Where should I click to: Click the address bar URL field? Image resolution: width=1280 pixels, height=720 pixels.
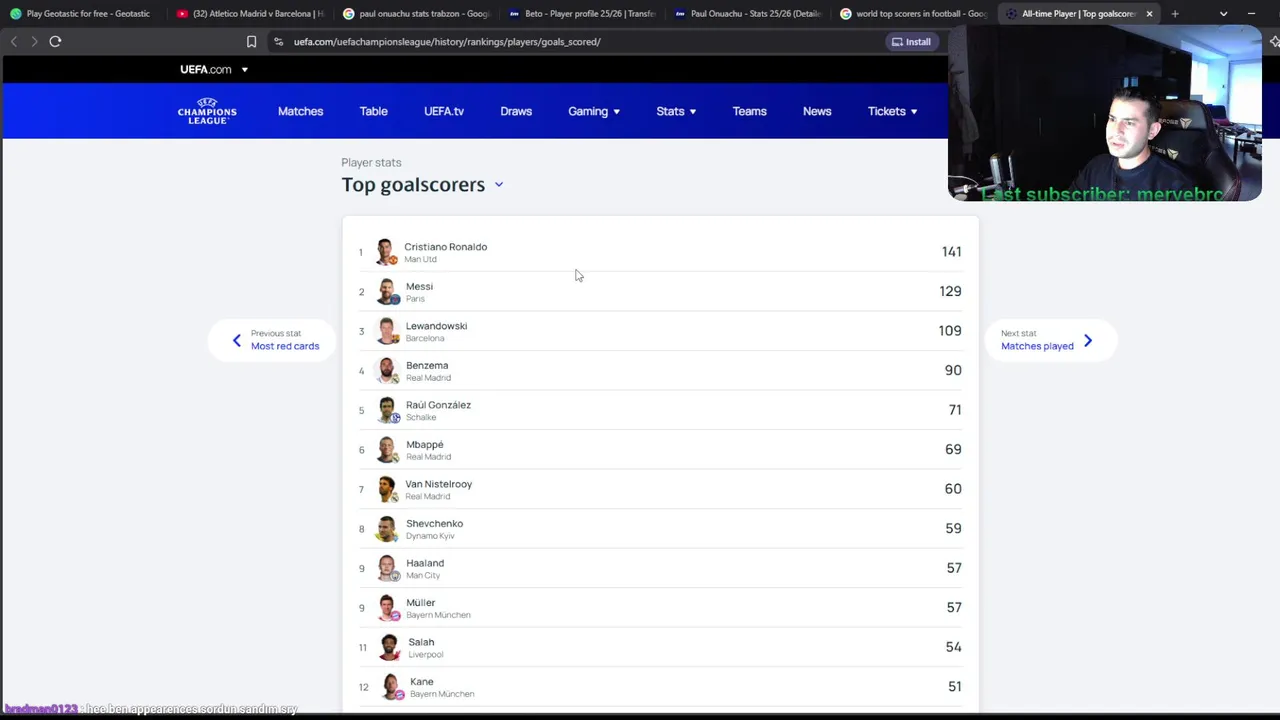click(x=580, y=41)
